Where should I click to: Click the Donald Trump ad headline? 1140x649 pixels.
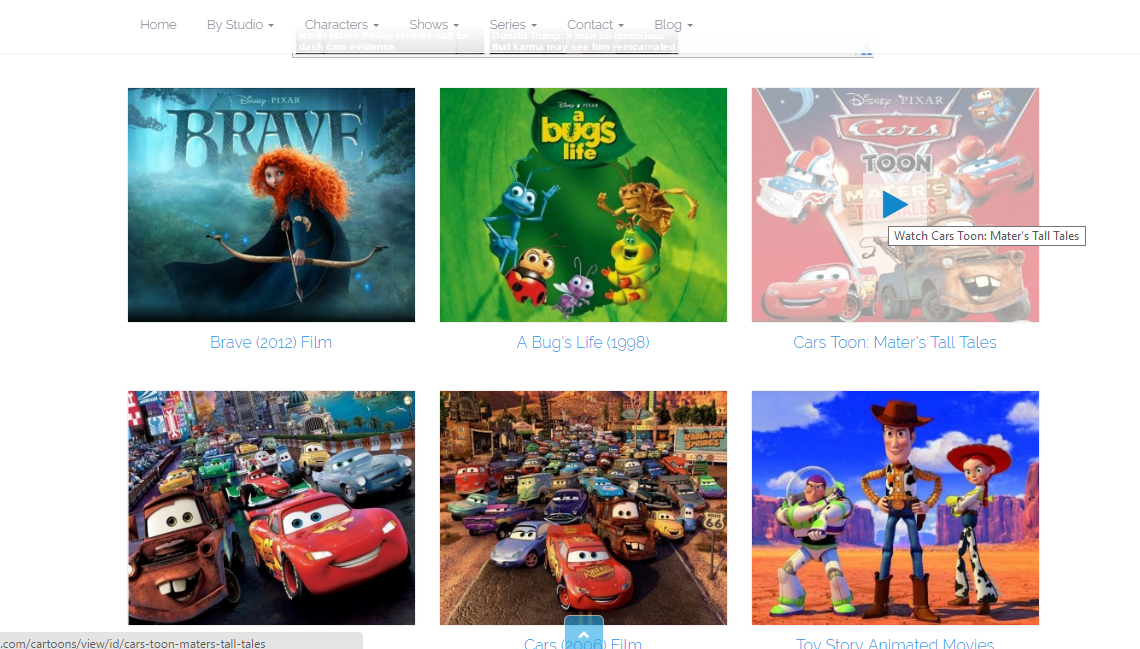pos(583,43)
